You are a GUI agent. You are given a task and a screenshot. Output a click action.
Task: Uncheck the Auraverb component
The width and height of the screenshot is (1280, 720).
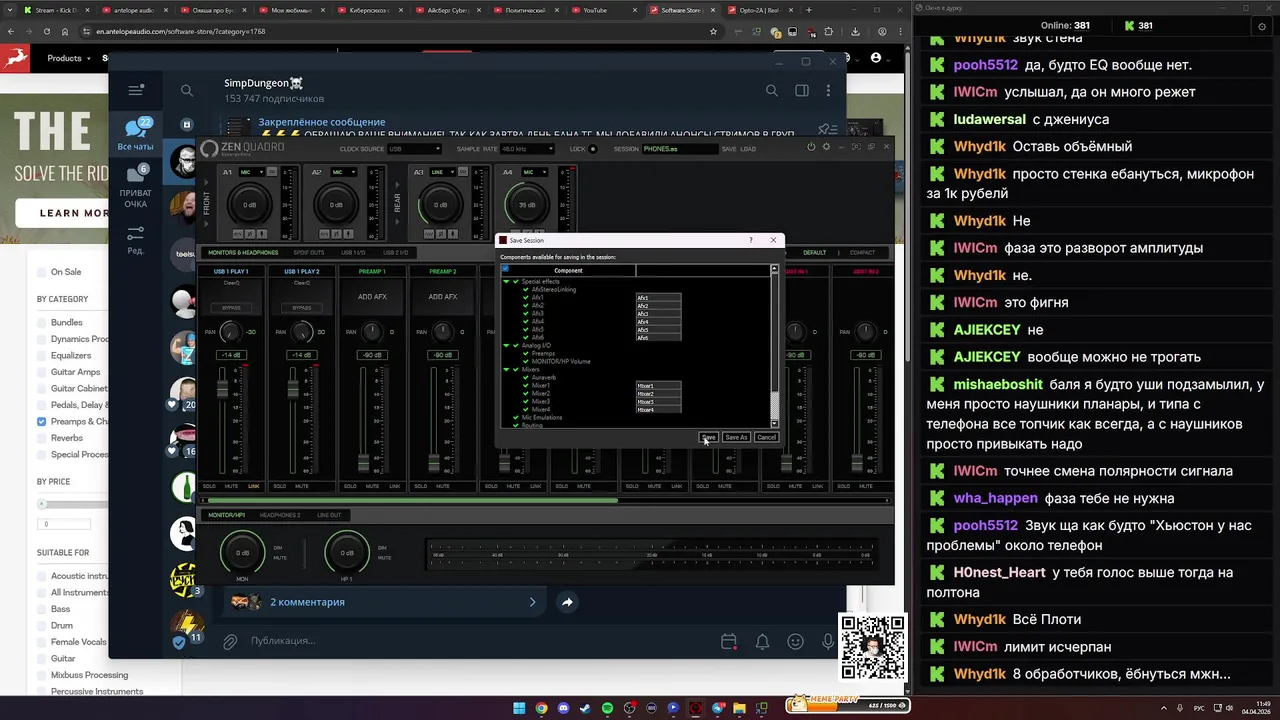(526, 377)
